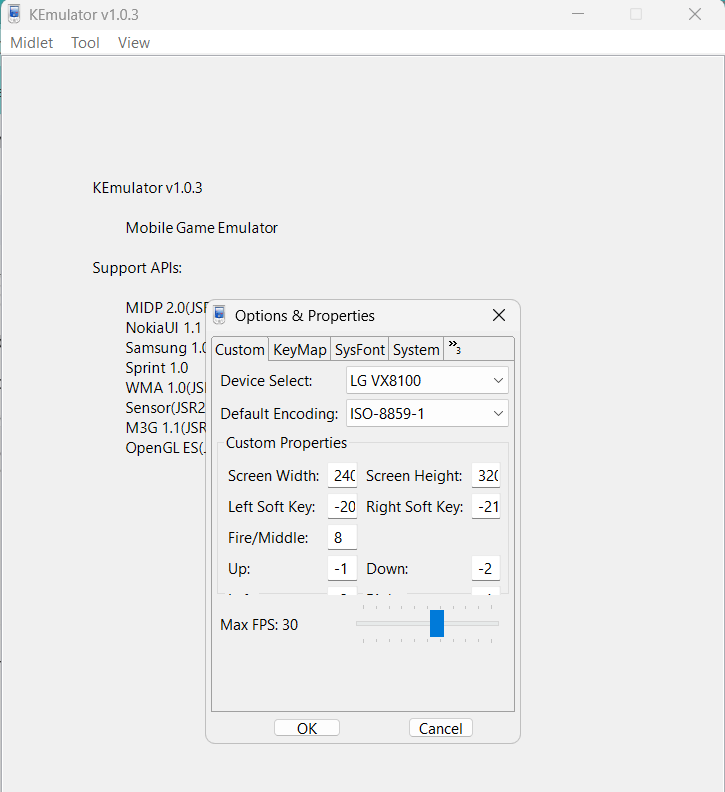Click the Max FPS slider handle
The image size is (725, 792).
click(x=437, y=623)
